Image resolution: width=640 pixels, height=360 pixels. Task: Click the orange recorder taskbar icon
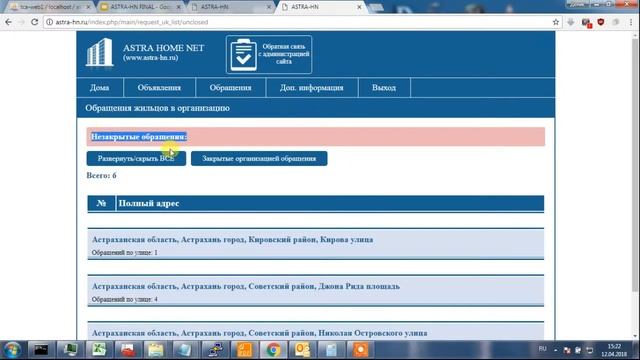click(360, 350)
